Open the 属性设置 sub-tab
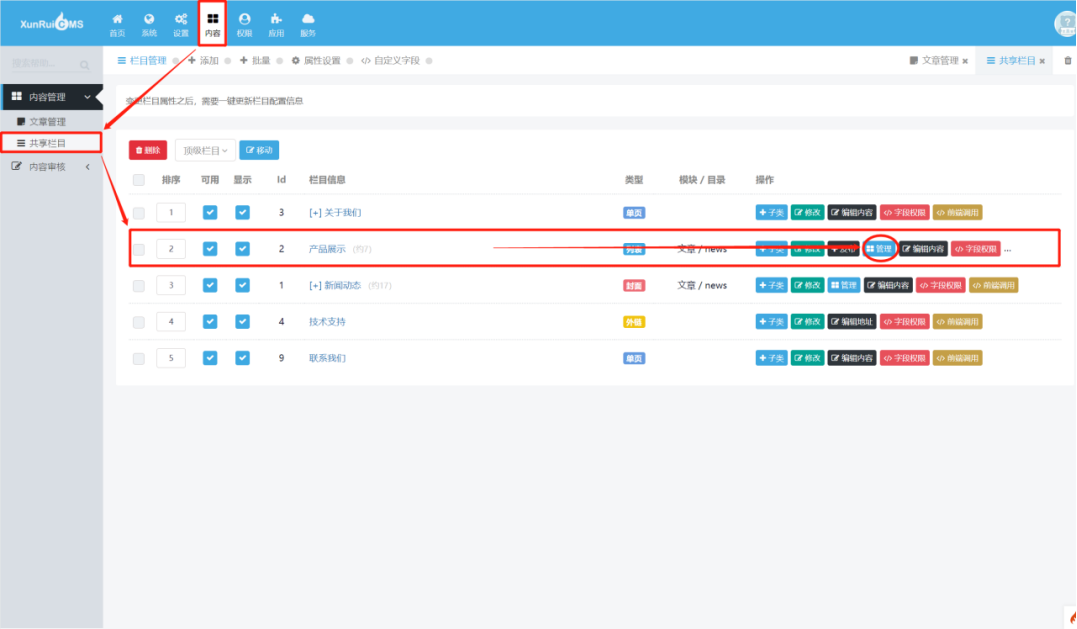Screen dimensions: 1077x629 (x=316, y=60)
